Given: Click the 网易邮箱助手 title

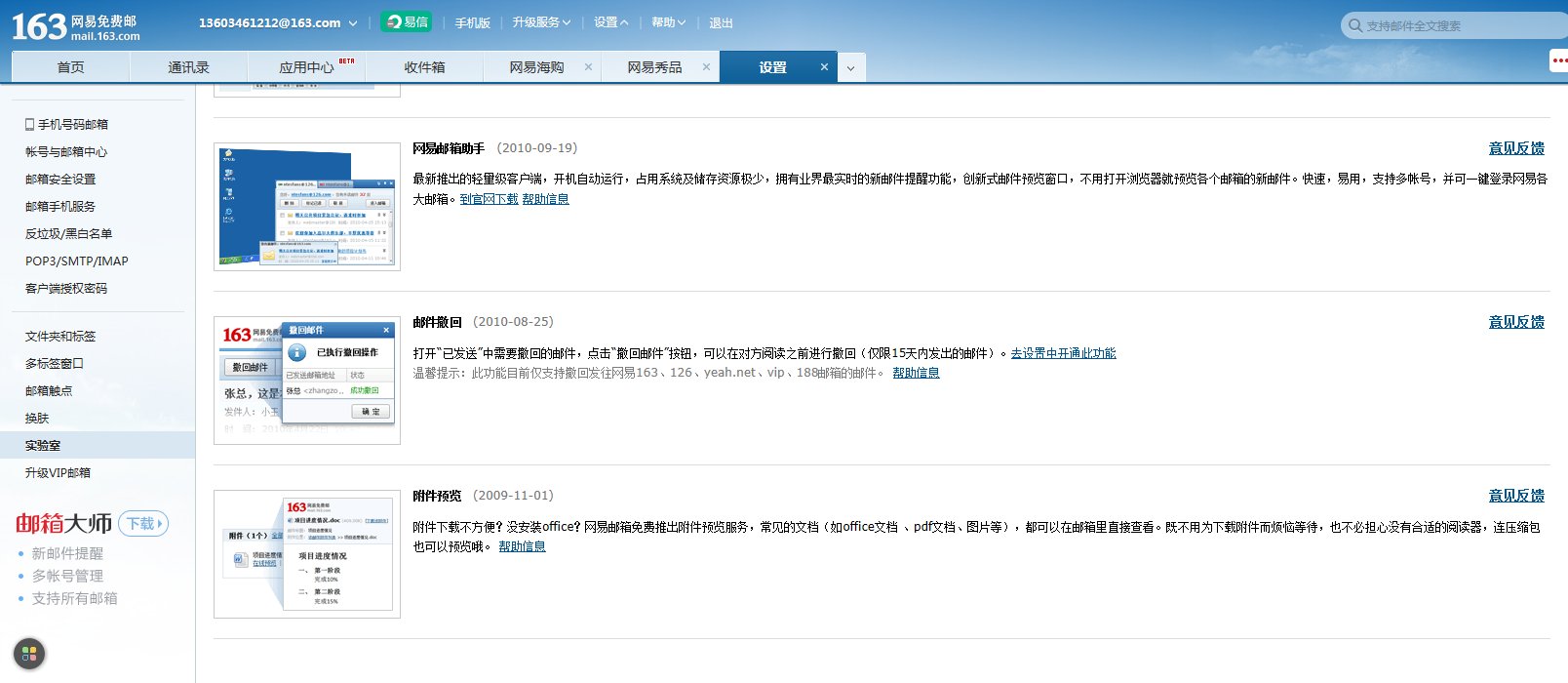Looking at the screenshot, I should 449,148.
